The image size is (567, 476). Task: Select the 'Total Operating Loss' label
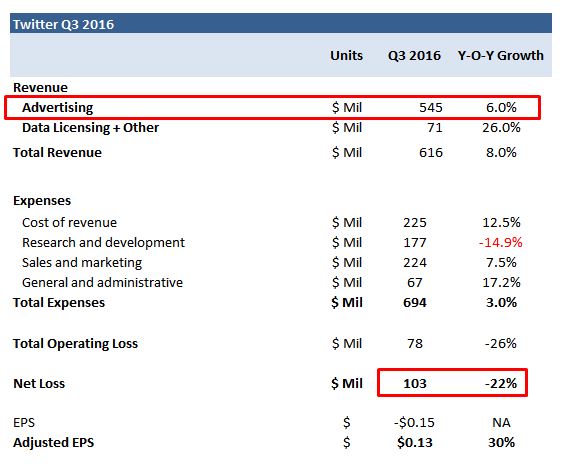(x=76, y=344)
